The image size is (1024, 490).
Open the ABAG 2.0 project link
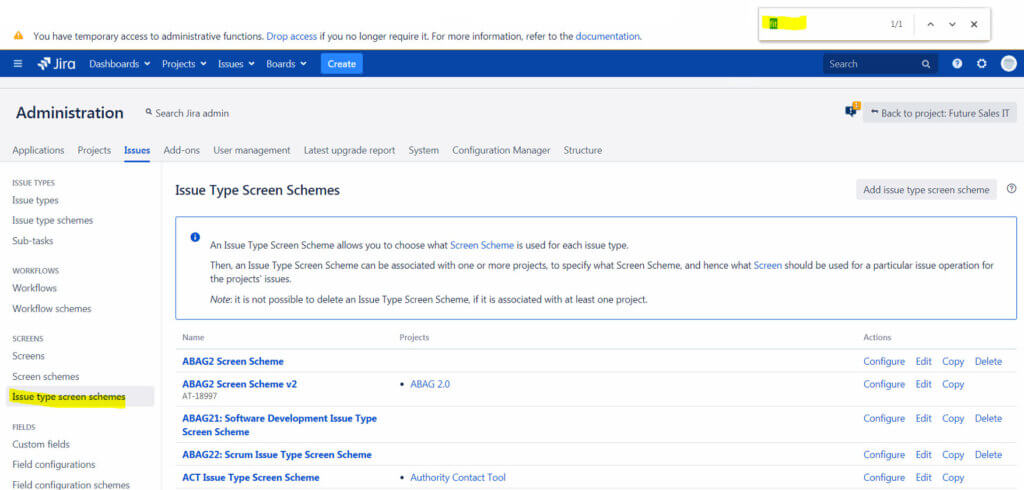point(430,384)
